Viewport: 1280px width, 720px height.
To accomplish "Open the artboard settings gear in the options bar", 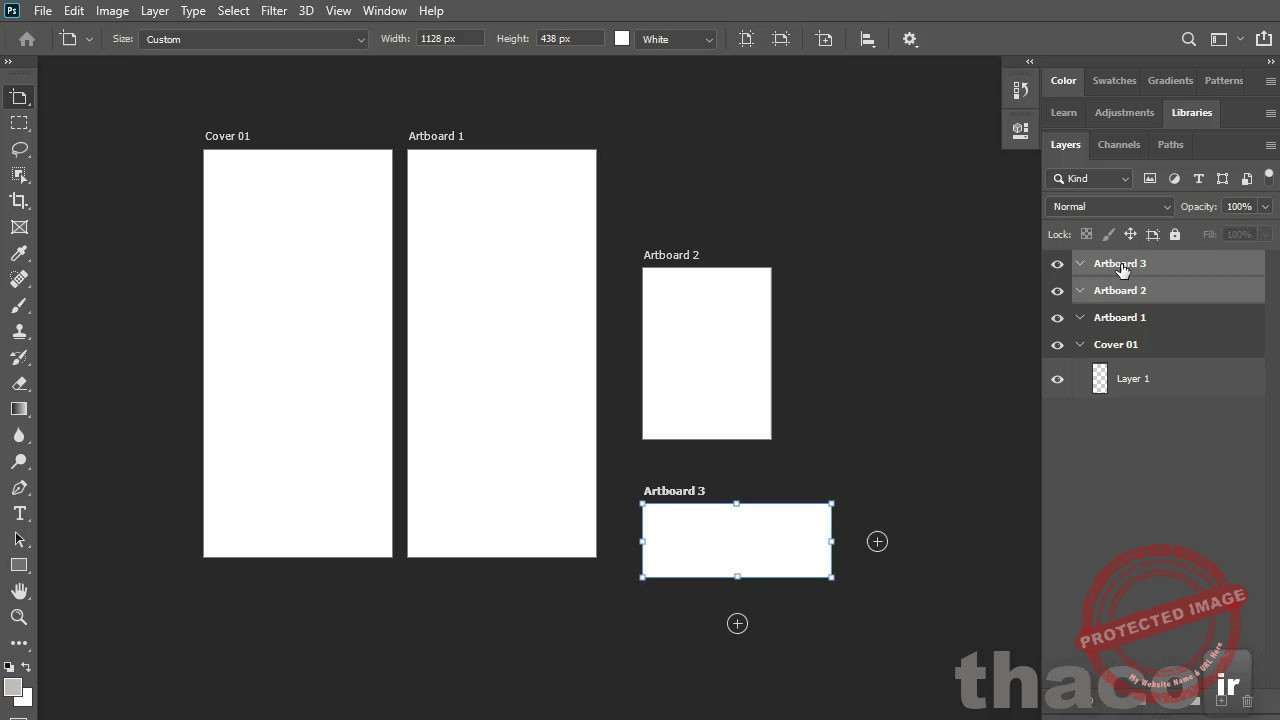I will tap(909, 38).
